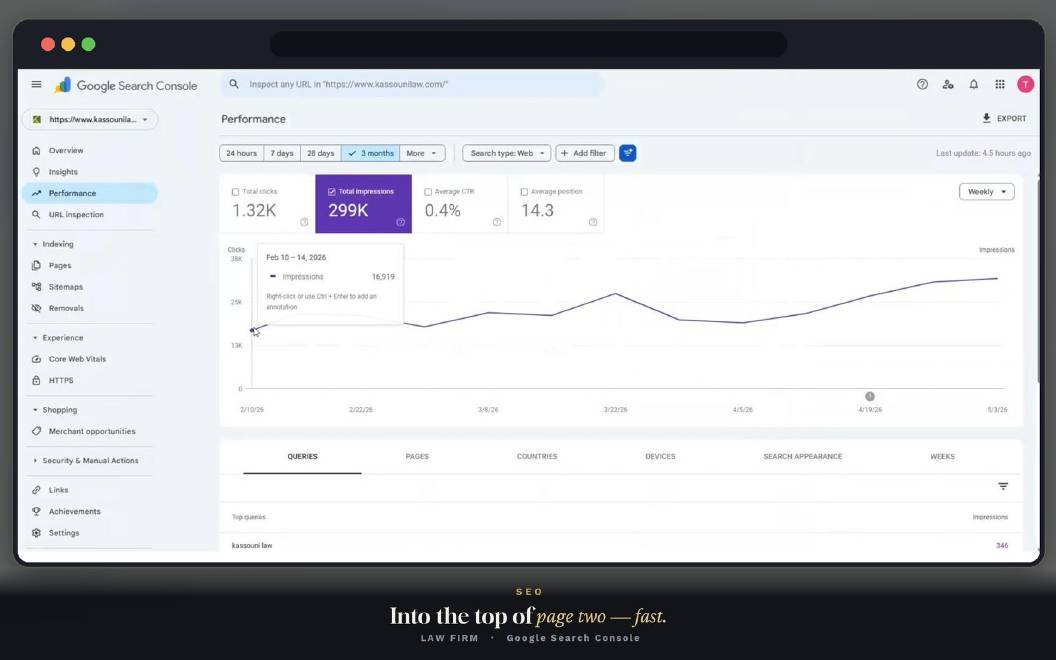
Task: Switch to the Countries tab
Action: 537,456
